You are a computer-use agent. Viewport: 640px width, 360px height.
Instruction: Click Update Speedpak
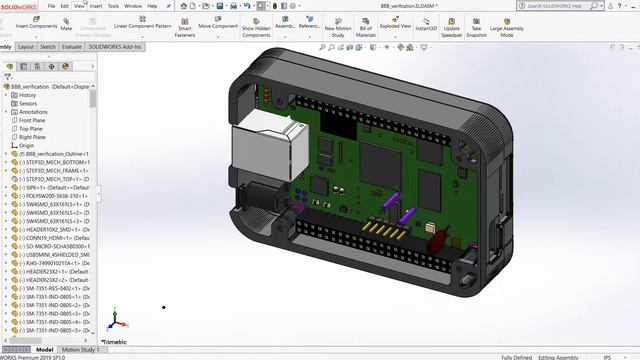pyautogui.click(x=451, y=28)
